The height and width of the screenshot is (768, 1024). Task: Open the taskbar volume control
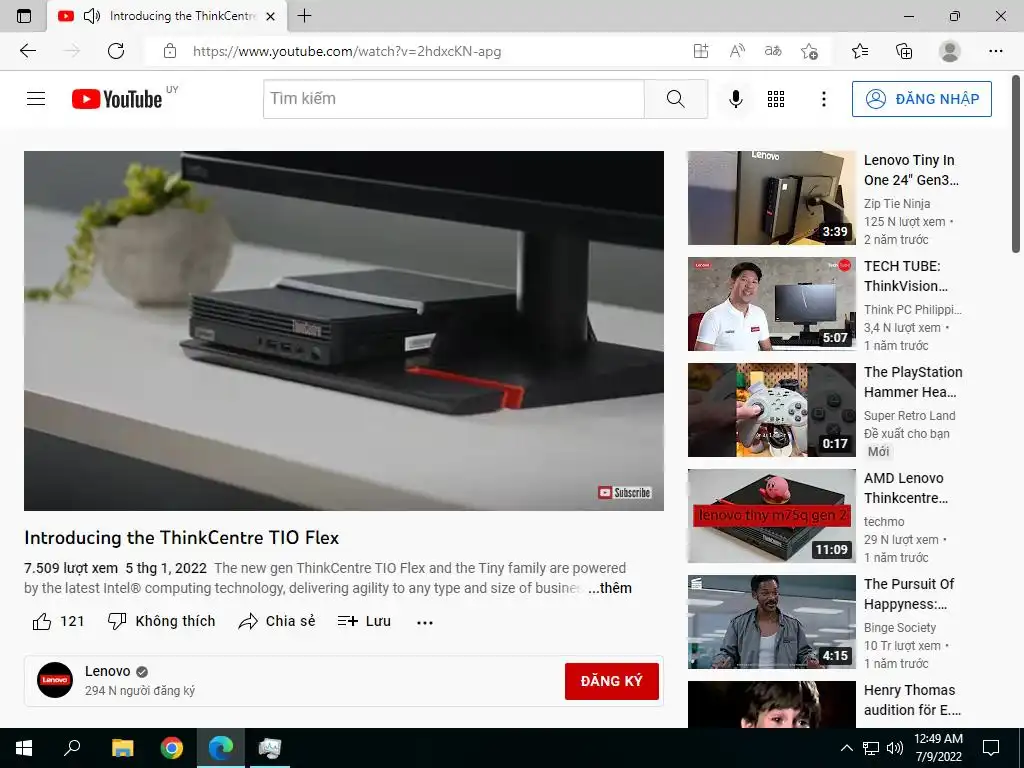click(895, 748)
